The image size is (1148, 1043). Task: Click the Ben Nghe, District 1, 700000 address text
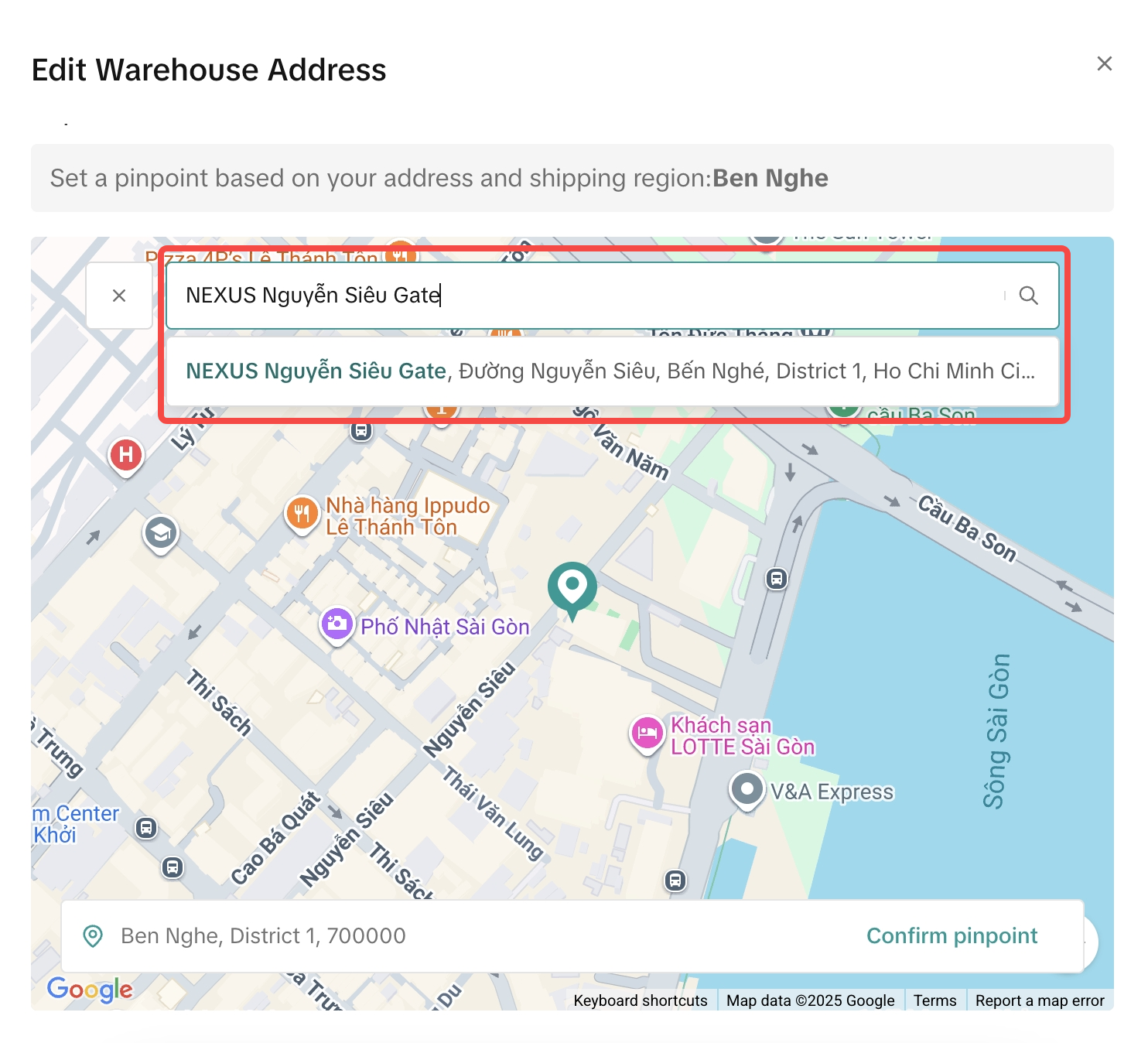pos(263,936)
